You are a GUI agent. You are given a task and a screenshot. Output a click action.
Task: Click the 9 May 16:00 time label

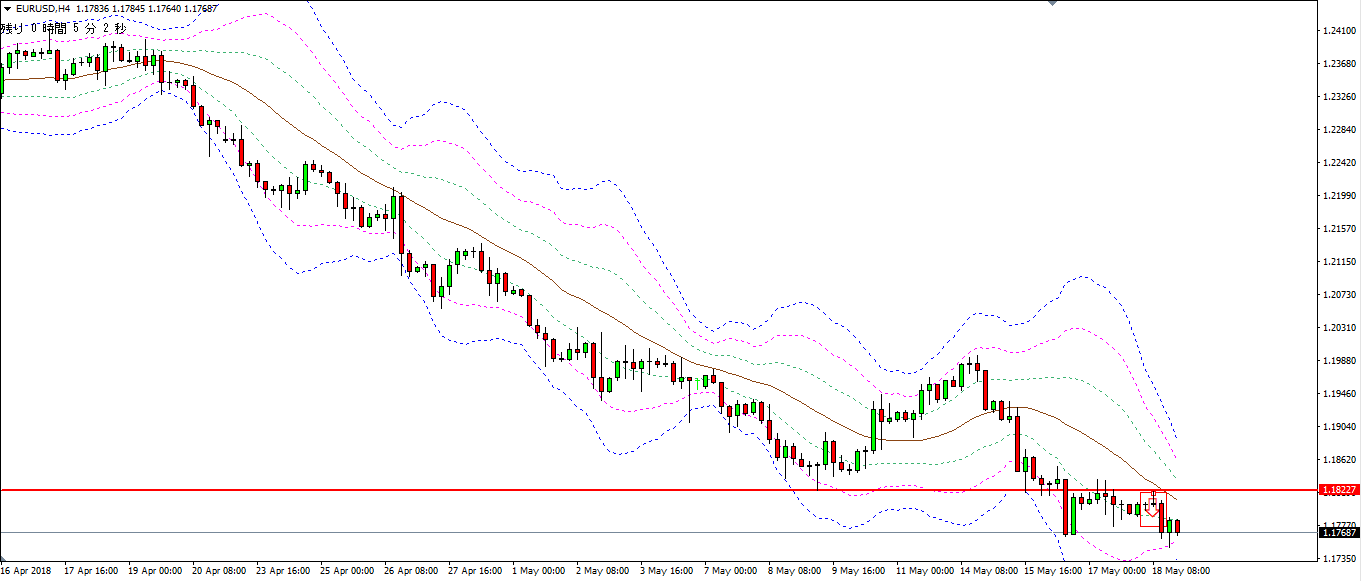(x=858, y=572)
